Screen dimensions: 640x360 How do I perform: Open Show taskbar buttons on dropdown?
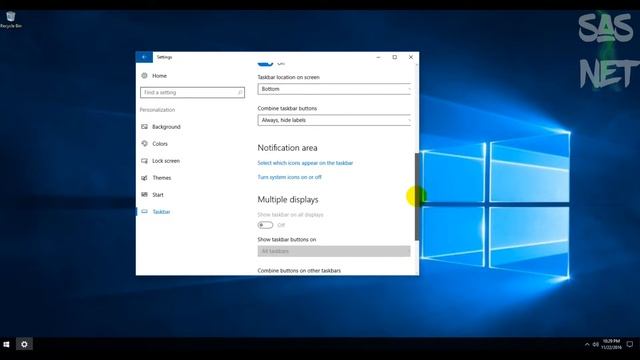pyautogui.click(x=334, y=251)
